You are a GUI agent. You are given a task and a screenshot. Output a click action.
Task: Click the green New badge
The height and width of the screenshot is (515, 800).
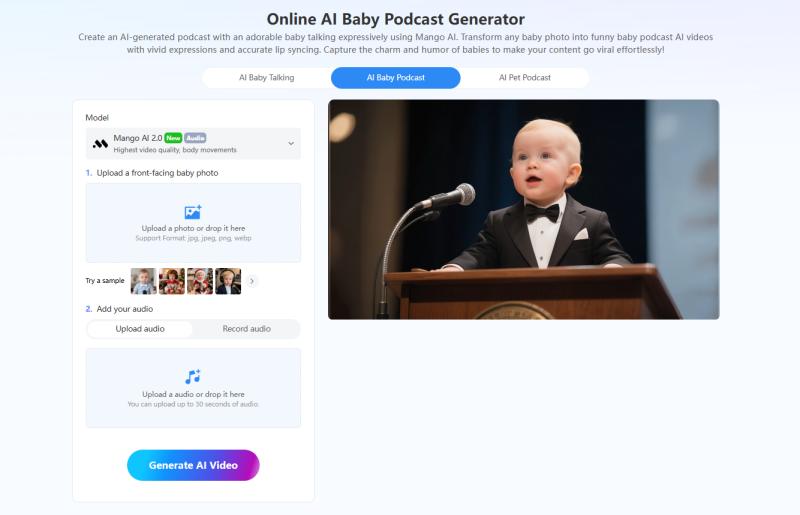(x=173, y=138)
